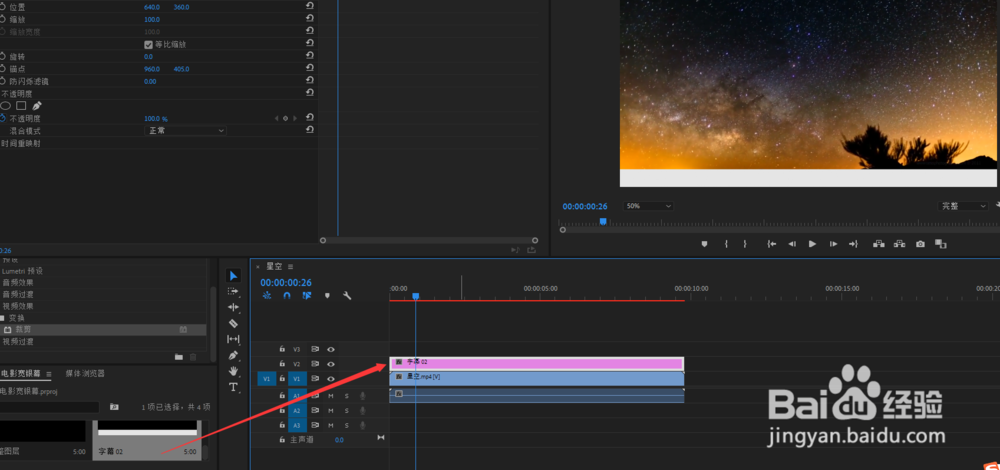1000x470 pixels.
Task: Toggle stopwatch animation for 不透明度
Action: click(x=3, y=118)
